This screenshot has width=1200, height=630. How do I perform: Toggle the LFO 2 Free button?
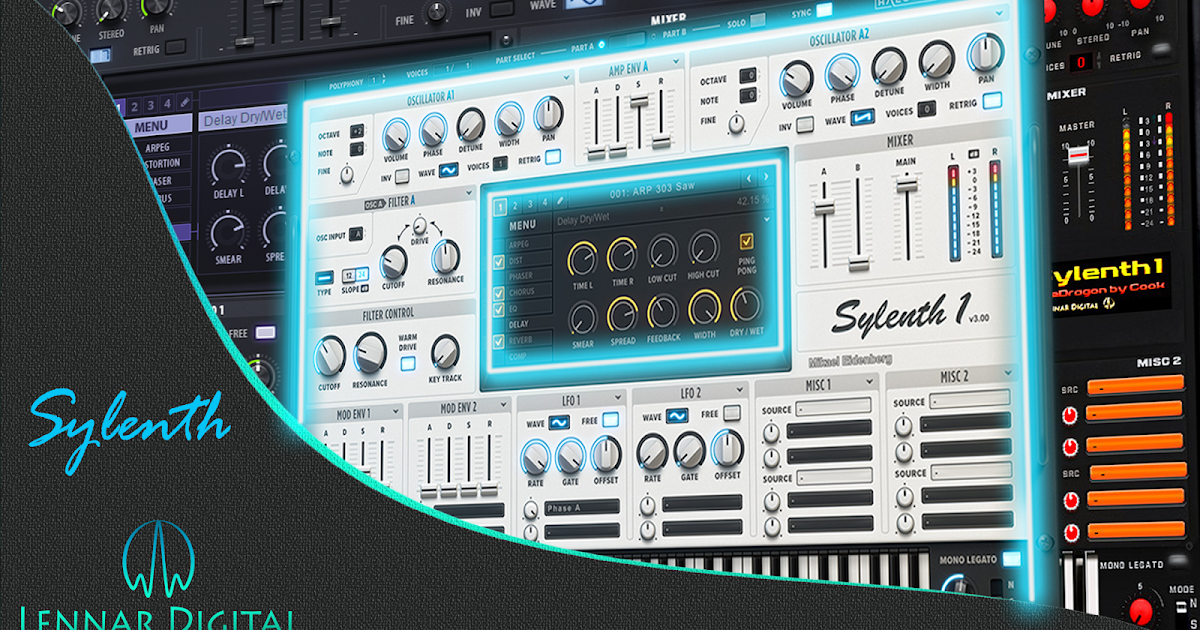point(732,412)
